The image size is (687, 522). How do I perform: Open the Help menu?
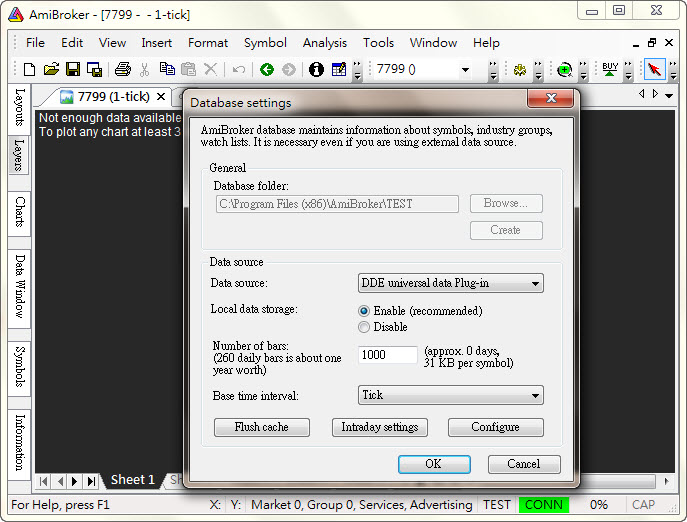click(x=486, y=43)
